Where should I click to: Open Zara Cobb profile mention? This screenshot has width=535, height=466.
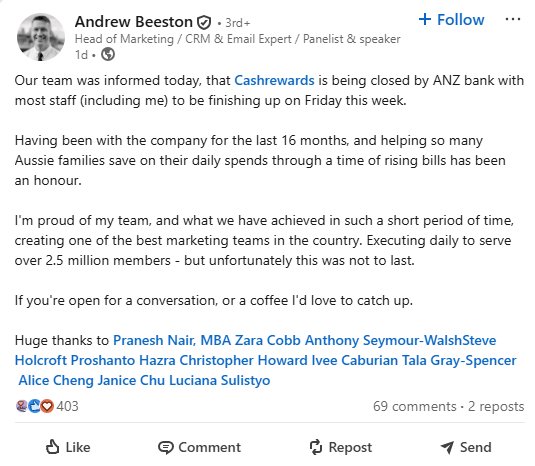click(x=268, y=340)
